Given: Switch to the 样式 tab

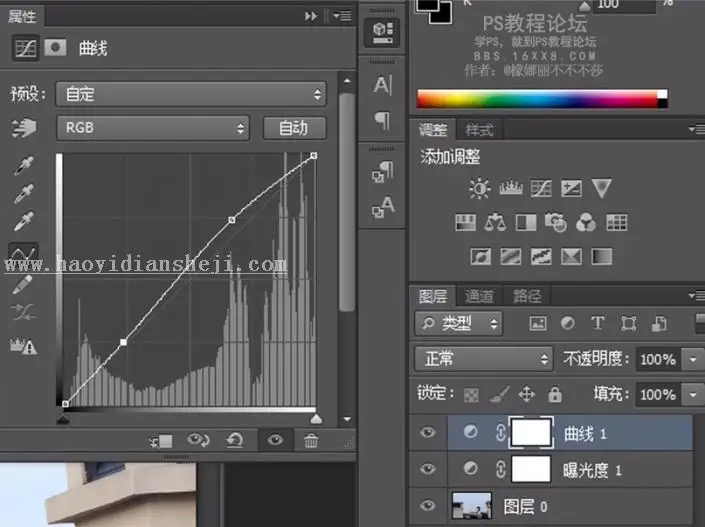Looking at the screenshot, I should point(479,130).
